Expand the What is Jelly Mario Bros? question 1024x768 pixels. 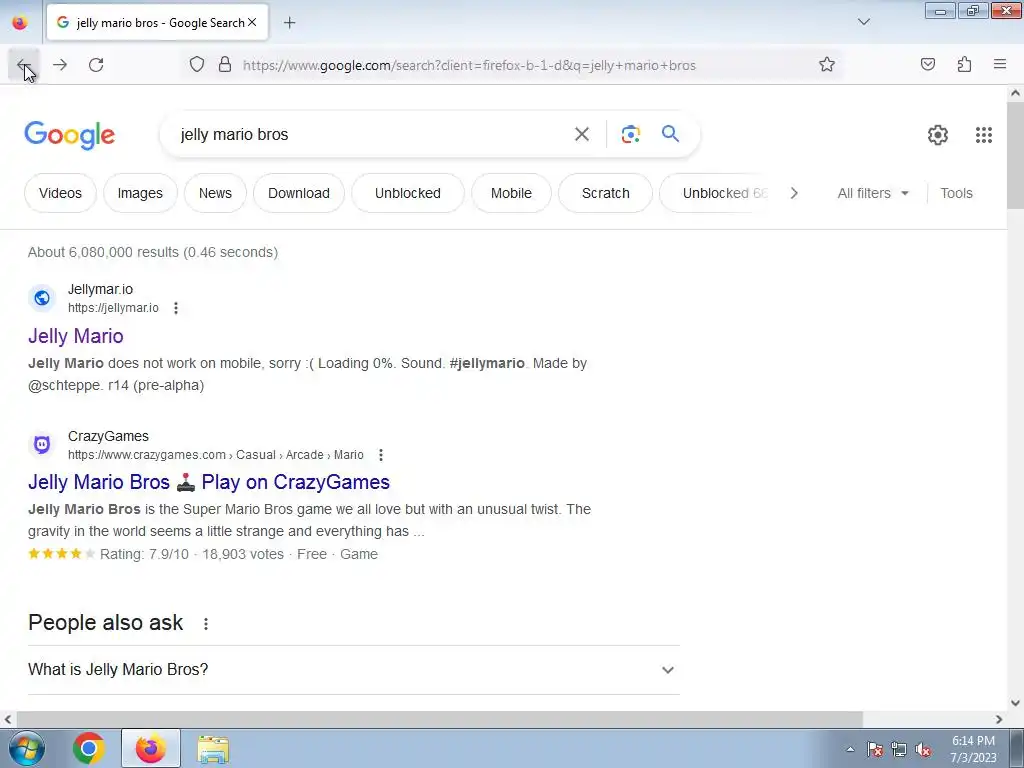click(x=354, y=669)
